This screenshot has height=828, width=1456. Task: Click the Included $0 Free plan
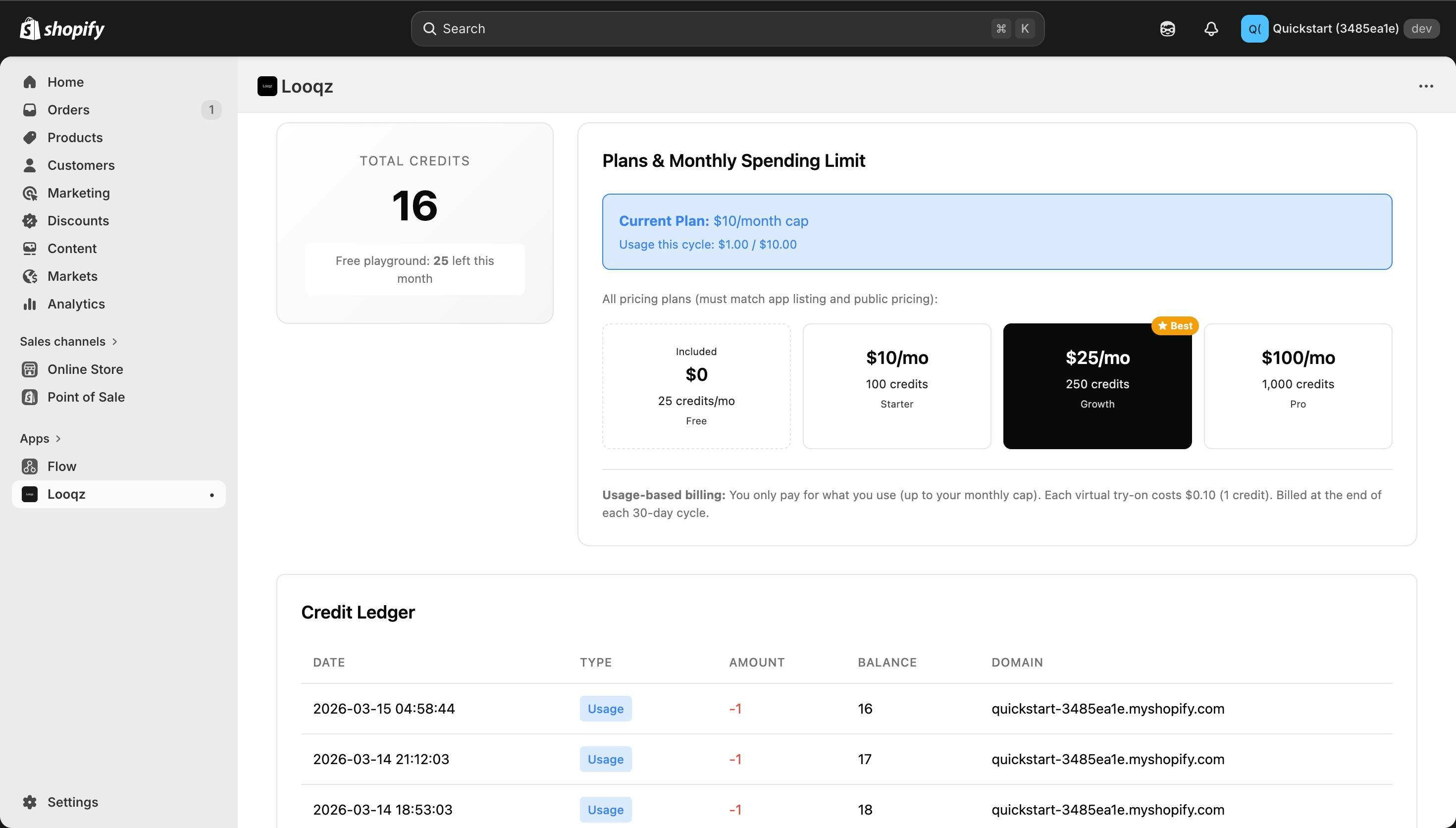pyautogui.click(x=696, y=386)
